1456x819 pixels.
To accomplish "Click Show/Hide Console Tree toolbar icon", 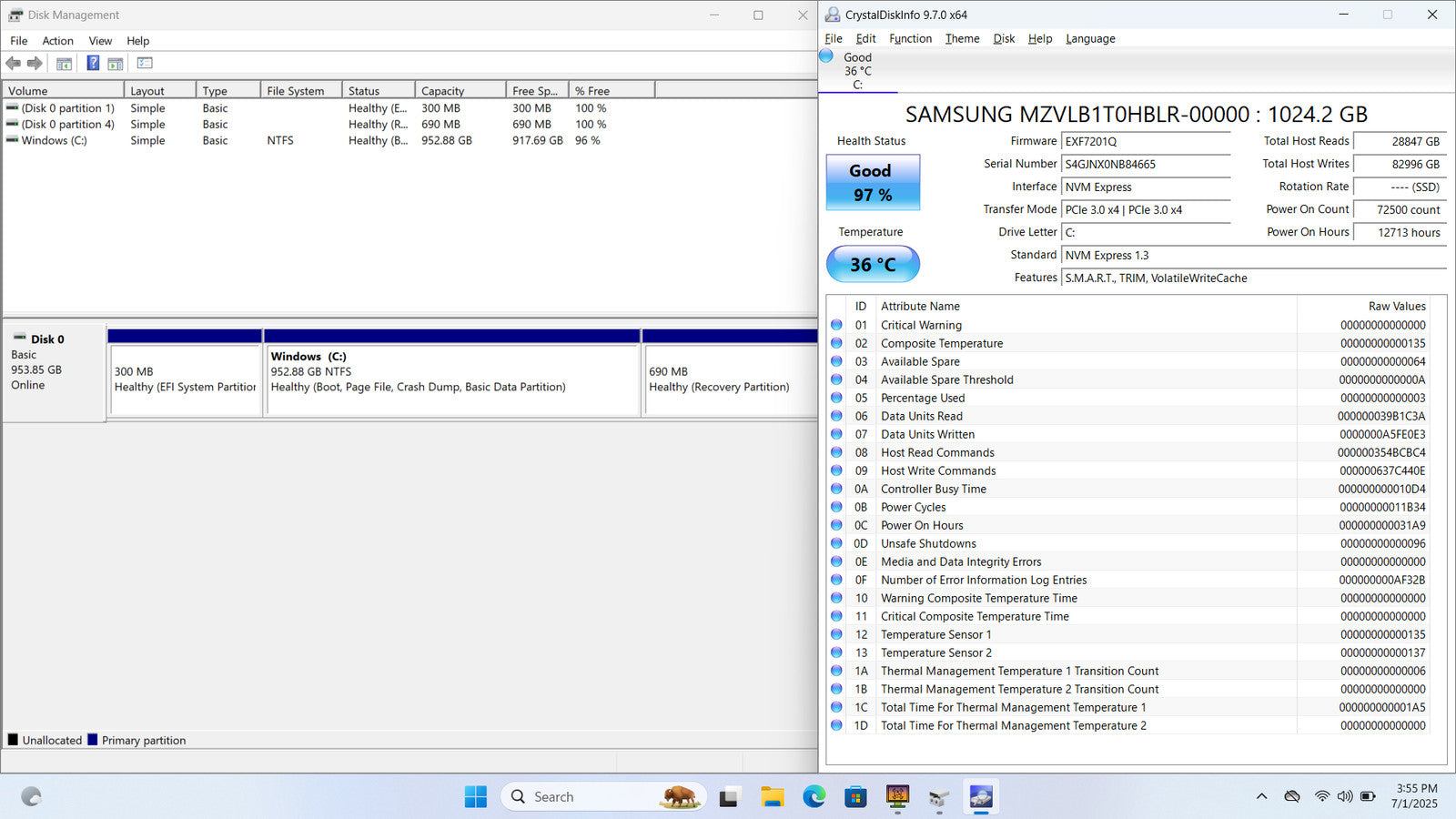I will [64, 64].
